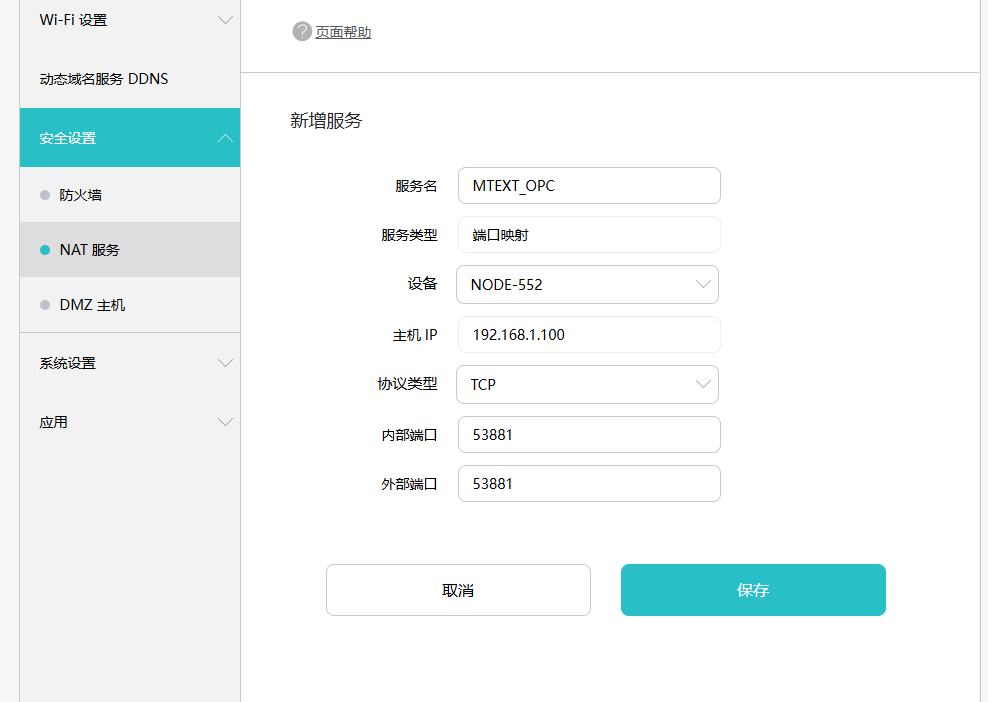
Task: Select the 内部端口 field containing 53881
Action: tap(589, 434)
